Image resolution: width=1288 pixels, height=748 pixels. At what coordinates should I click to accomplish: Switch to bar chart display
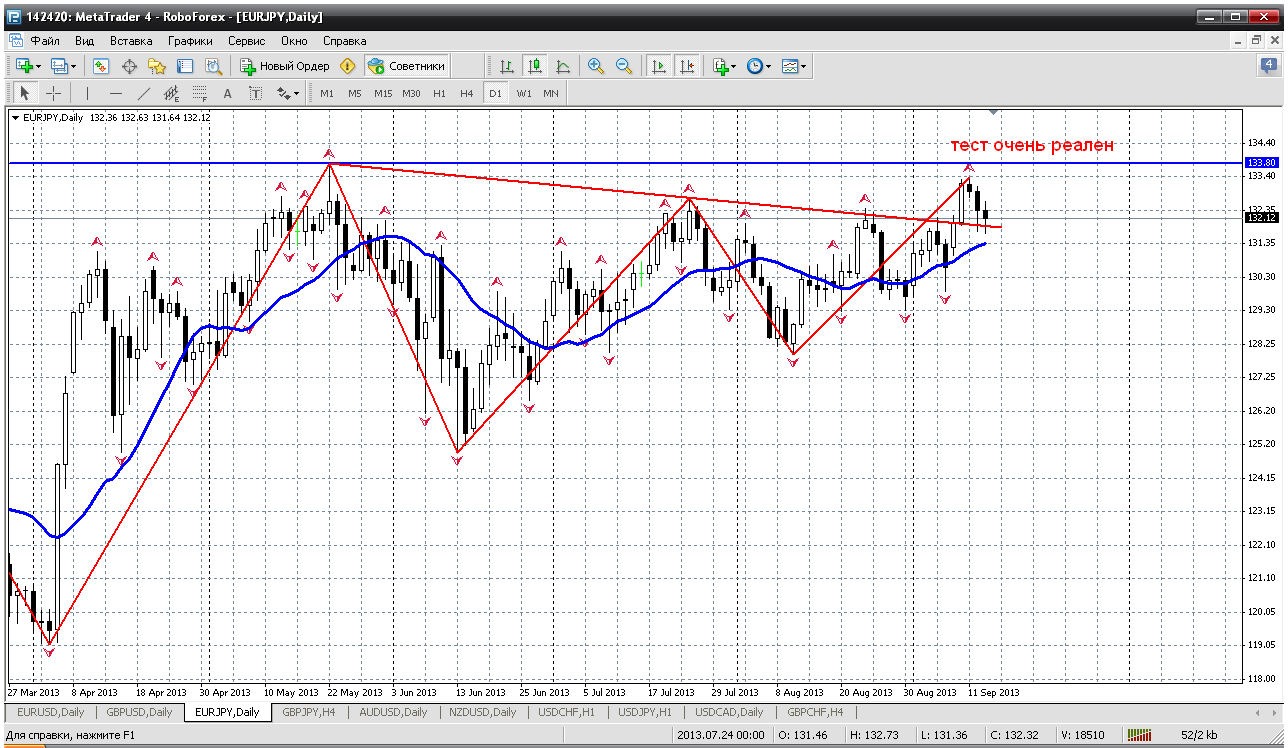coord(507,66)
